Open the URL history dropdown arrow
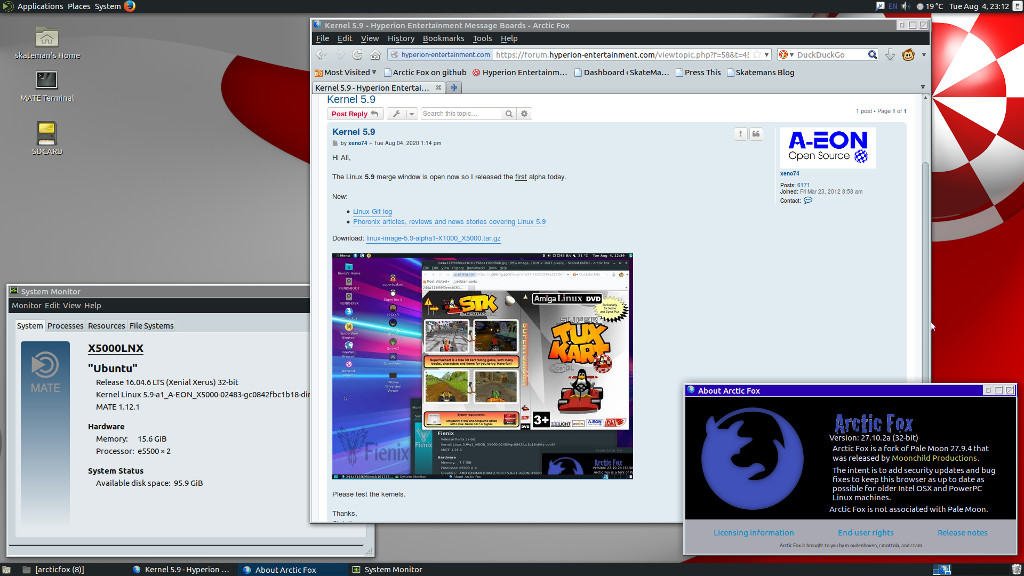The image size is (1024, 576). [x=767, y=55]
